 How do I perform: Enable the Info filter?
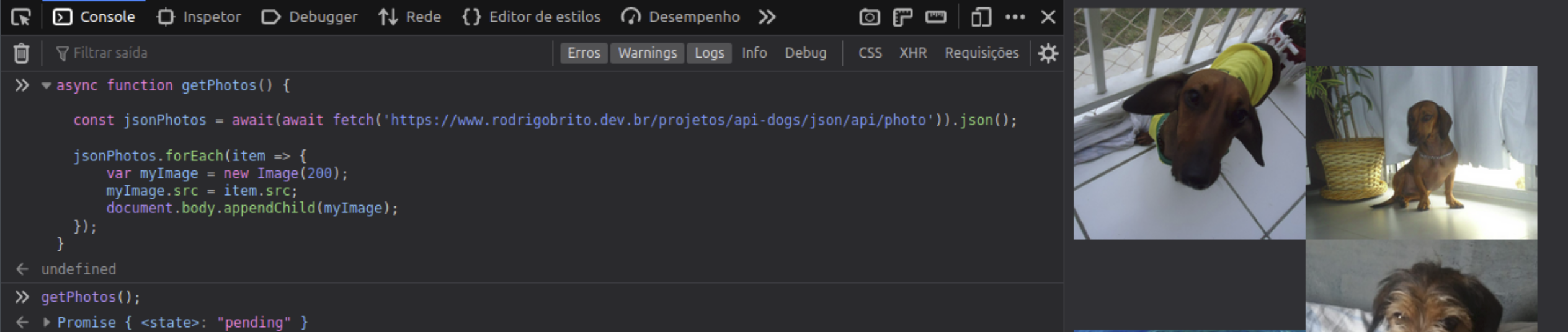(x=754, y=53)
